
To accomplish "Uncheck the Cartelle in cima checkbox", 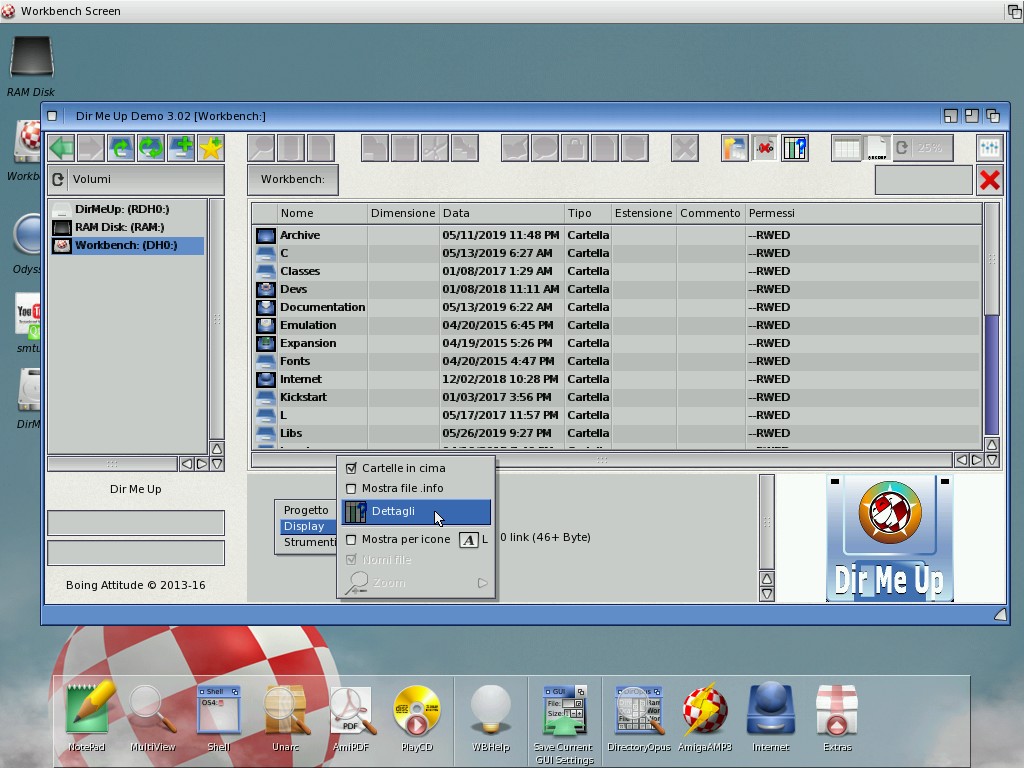I will 351,468.
